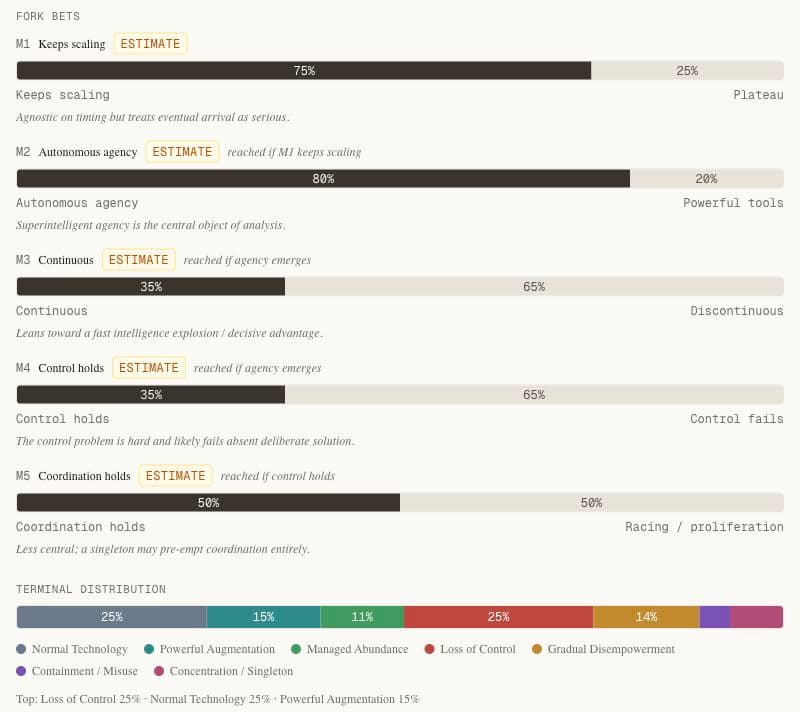Click the purple Containment / Misuse distribution segment
800x712 pixels.
pos(715,617)
